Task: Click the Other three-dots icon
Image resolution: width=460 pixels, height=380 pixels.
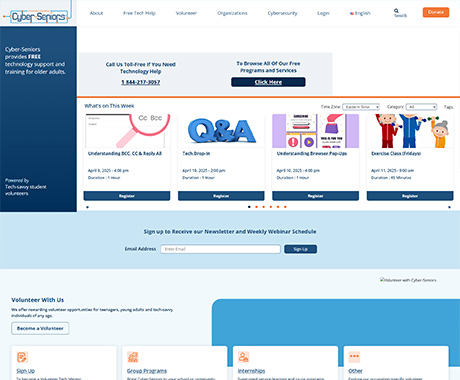Action: (x=354, y=357)
